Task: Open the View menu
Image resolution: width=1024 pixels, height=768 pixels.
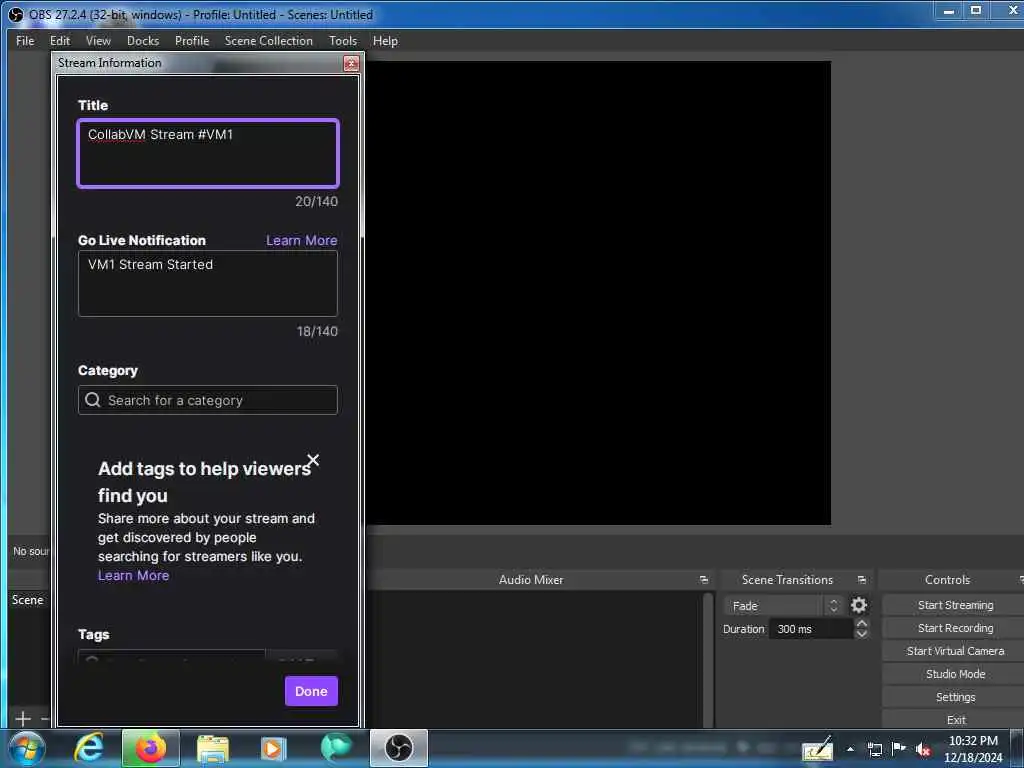Action: pyautogui.click(x=98, y=40)
